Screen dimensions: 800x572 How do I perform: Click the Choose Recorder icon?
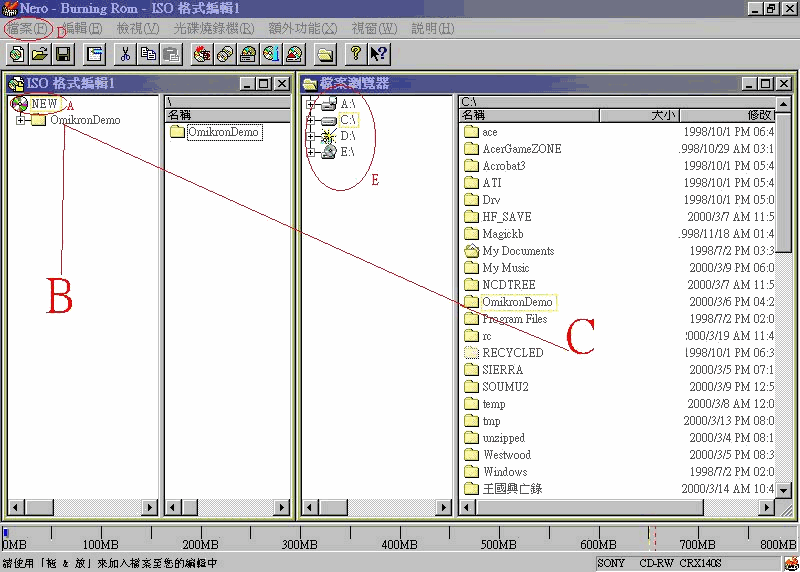248,54
